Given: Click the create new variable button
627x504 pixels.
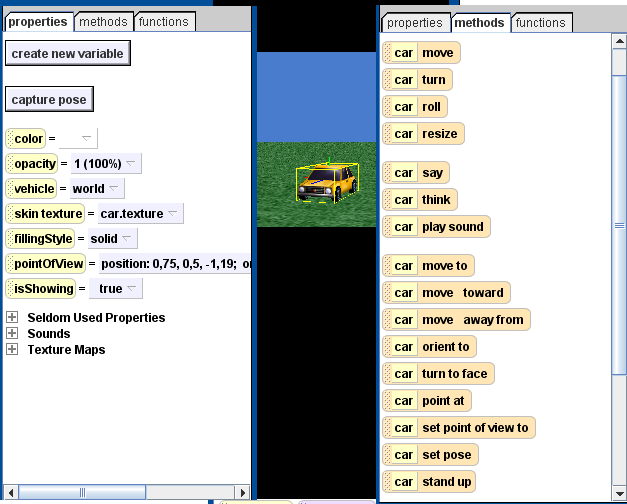Looking at the screenshot, I should tap(68, 54).
